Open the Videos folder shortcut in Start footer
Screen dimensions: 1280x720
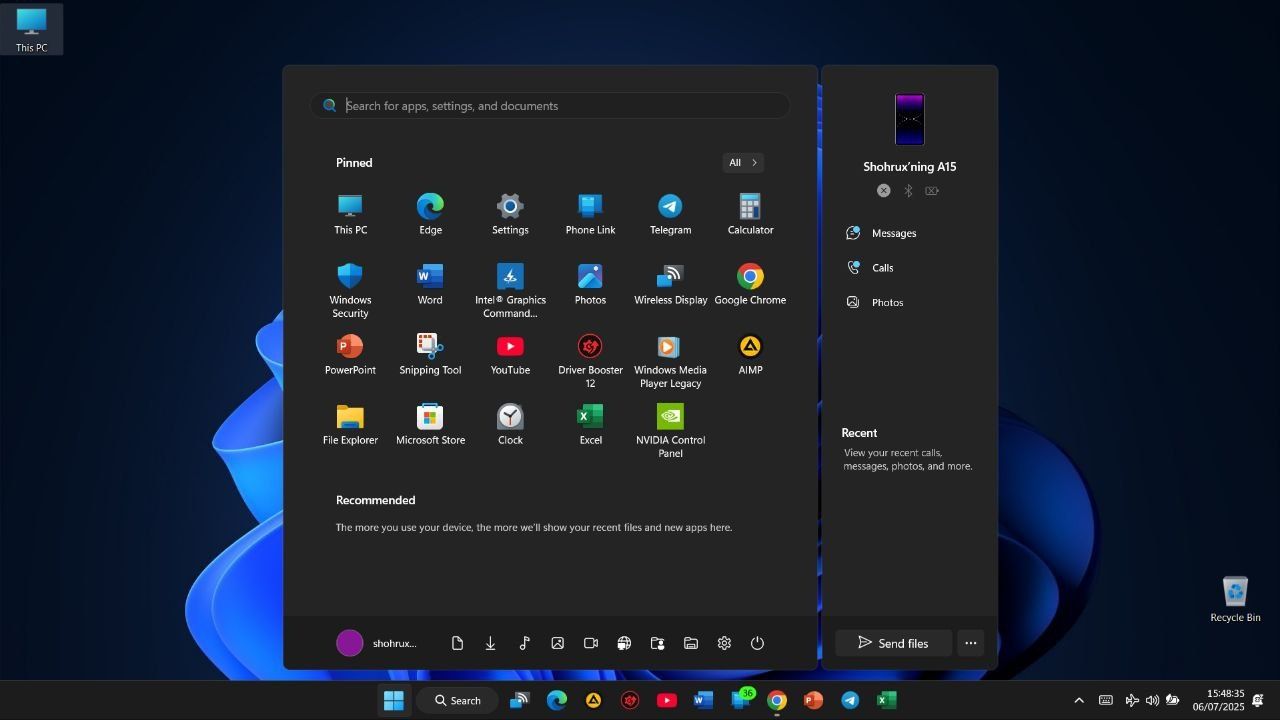591,643
